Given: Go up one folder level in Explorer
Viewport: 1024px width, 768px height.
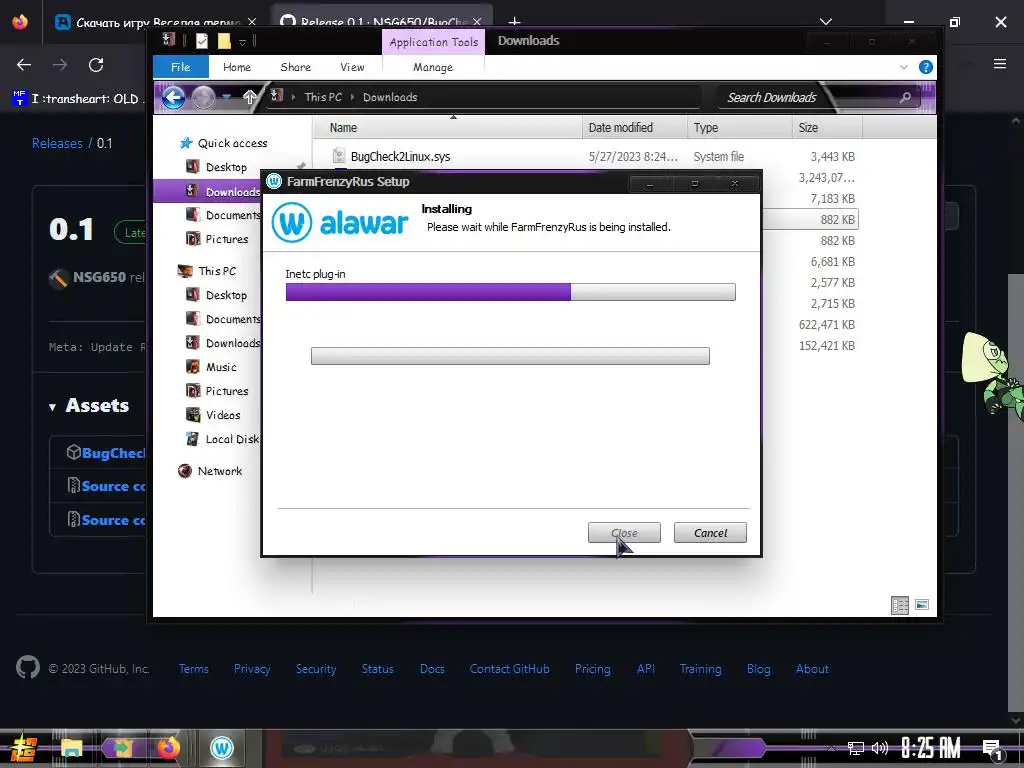Looking at the screenshot, I should 249,97.
